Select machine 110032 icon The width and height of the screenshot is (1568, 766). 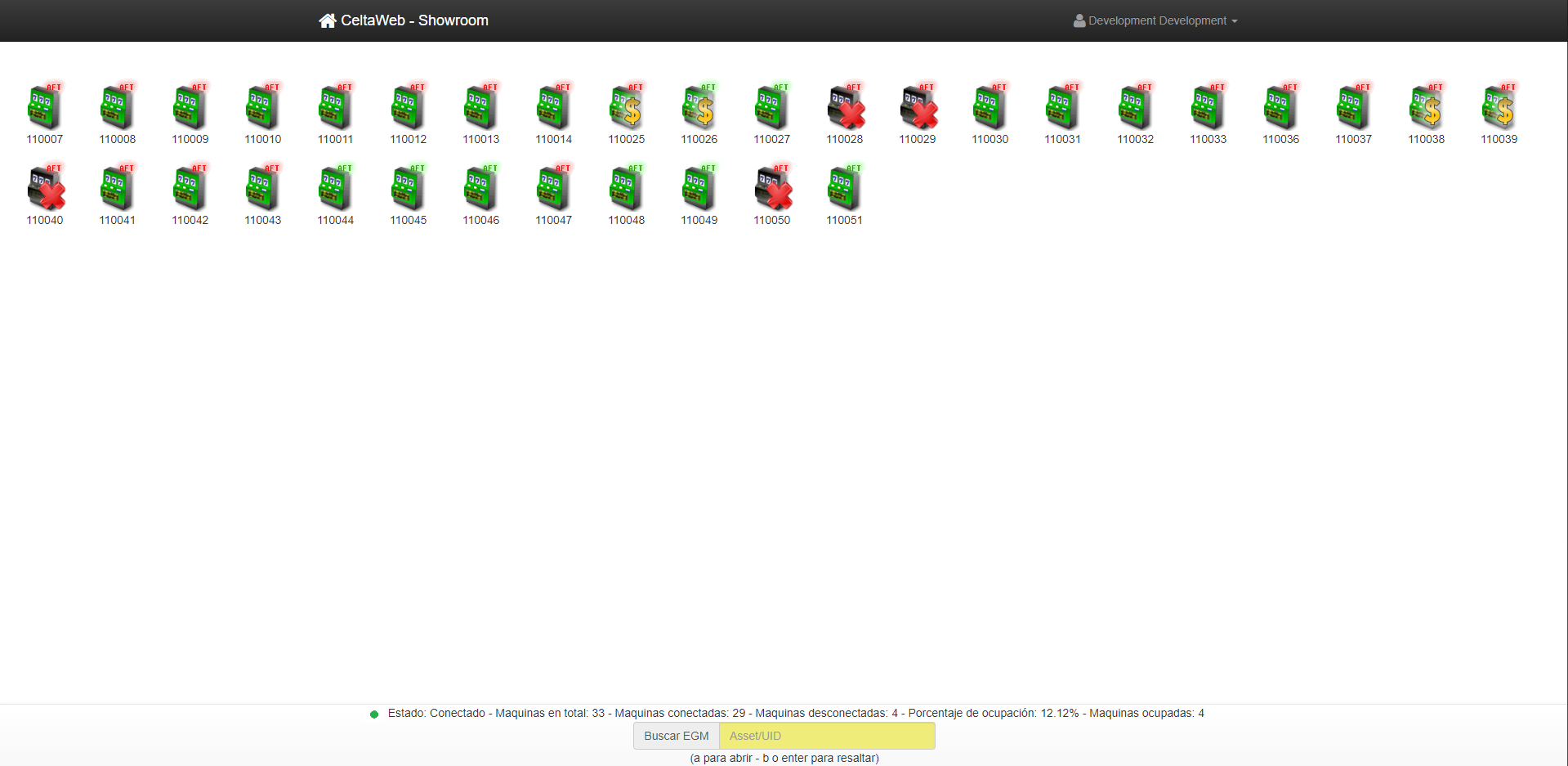[x=1136, y=107]
